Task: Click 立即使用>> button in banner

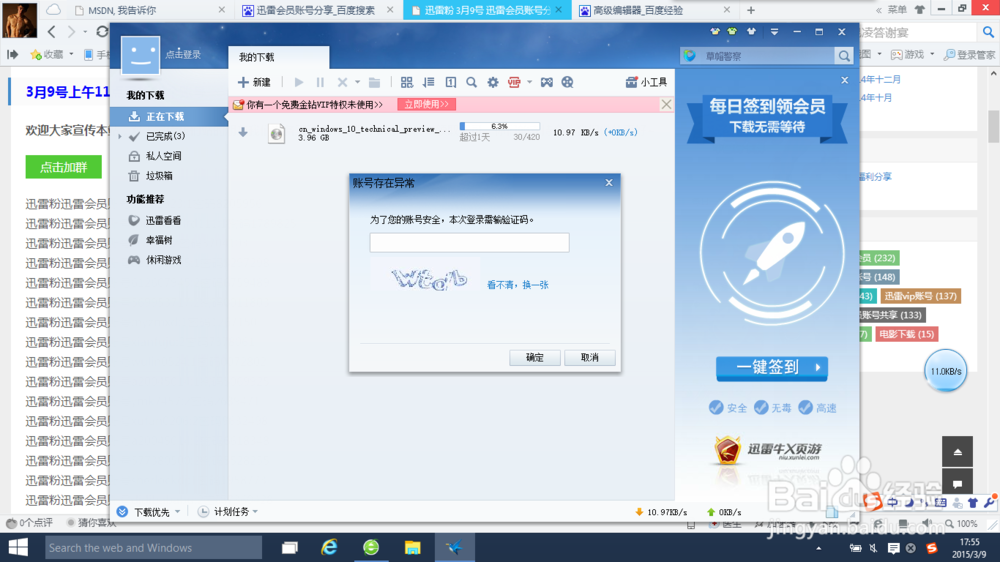Action: 426,105
